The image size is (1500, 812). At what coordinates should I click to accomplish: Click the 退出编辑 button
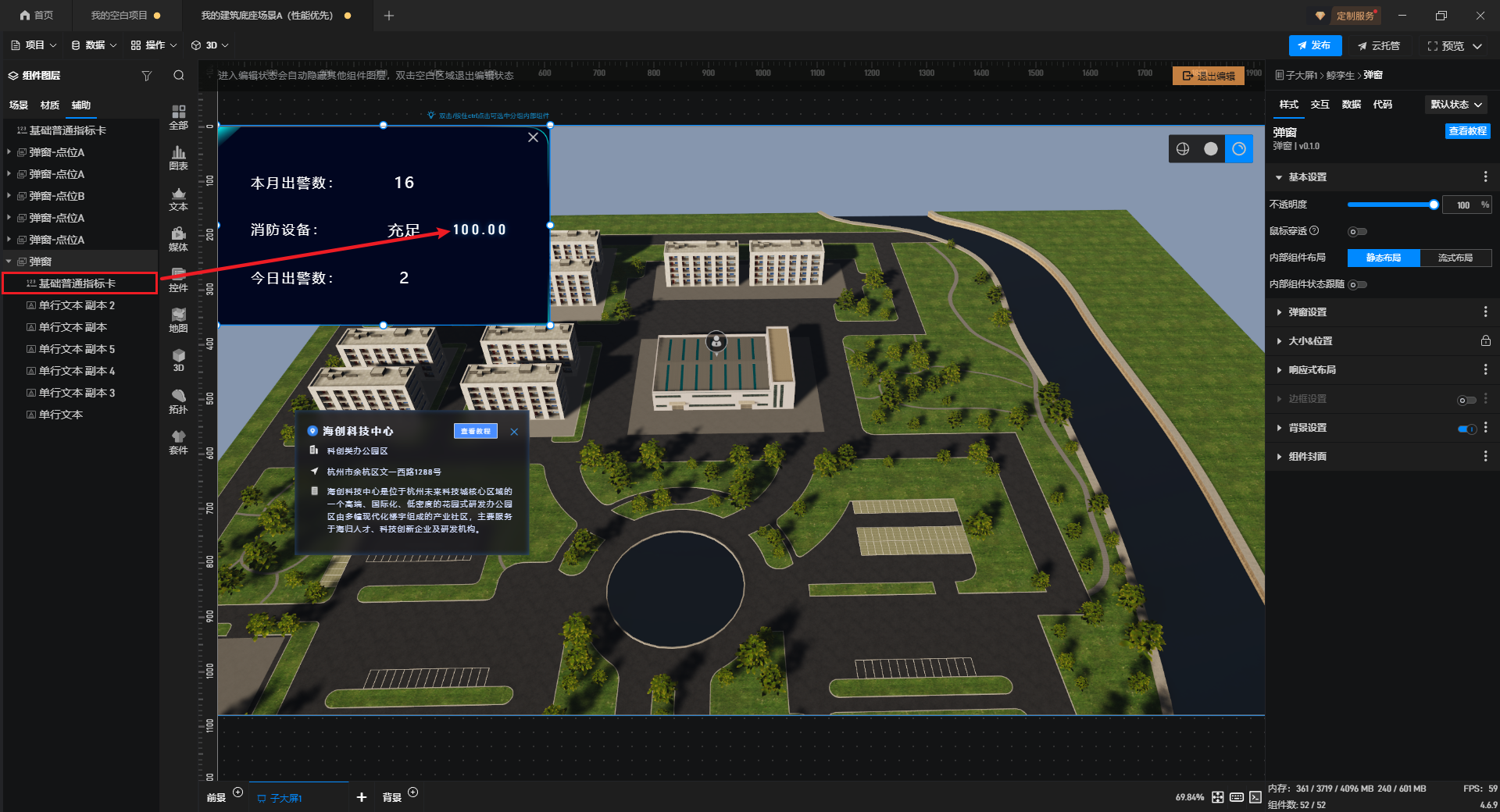(x=1208, y=76)
